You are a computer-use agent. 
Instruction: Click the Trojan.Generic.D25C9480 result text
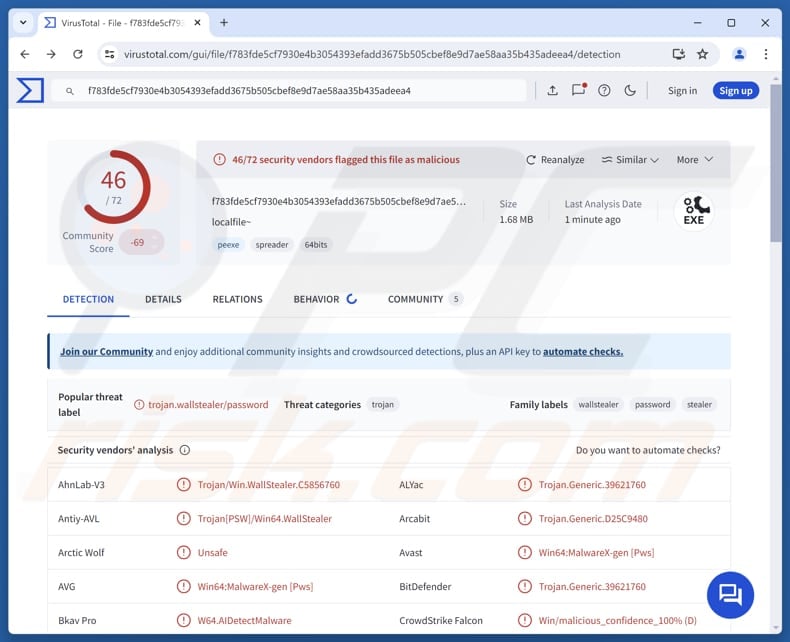click(x=593, y=519)
